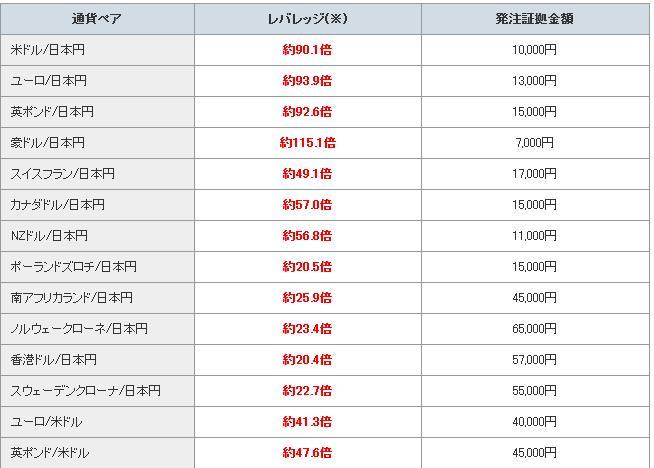The image size is (654, 468).
Task: Click the ユーロ/米ドル row label
Action: [47, 422]
